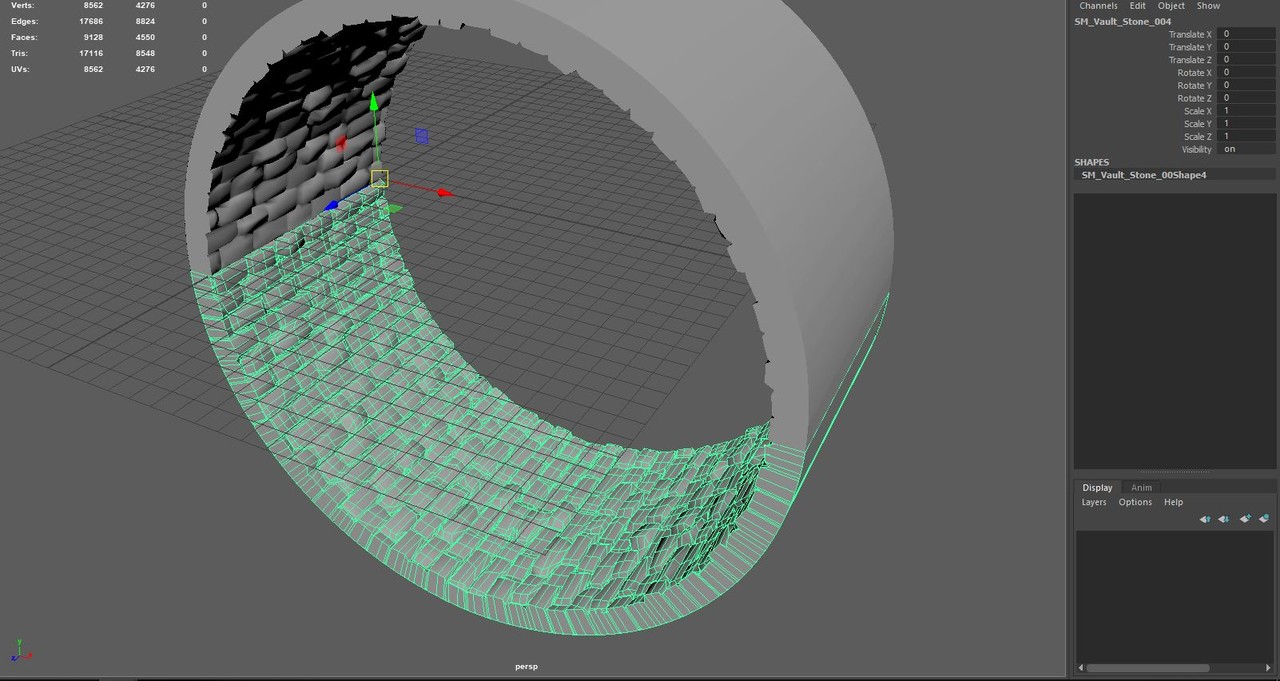Click the selected triangle count 8548
Image resolution: width=1280 pixels, height=681 pixels.
144,53
